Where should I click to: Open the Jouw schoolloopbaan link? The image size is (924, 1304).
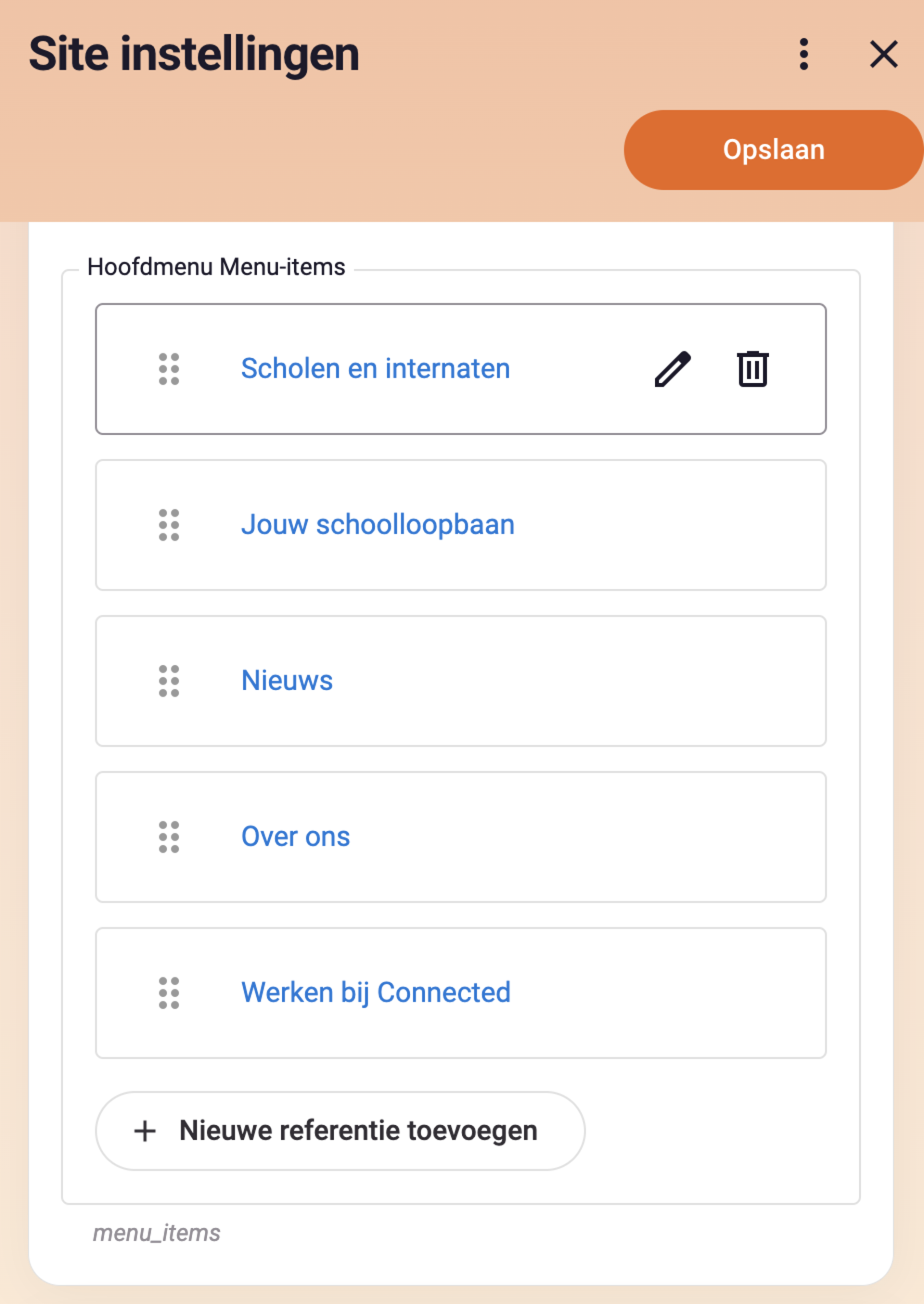378,524
